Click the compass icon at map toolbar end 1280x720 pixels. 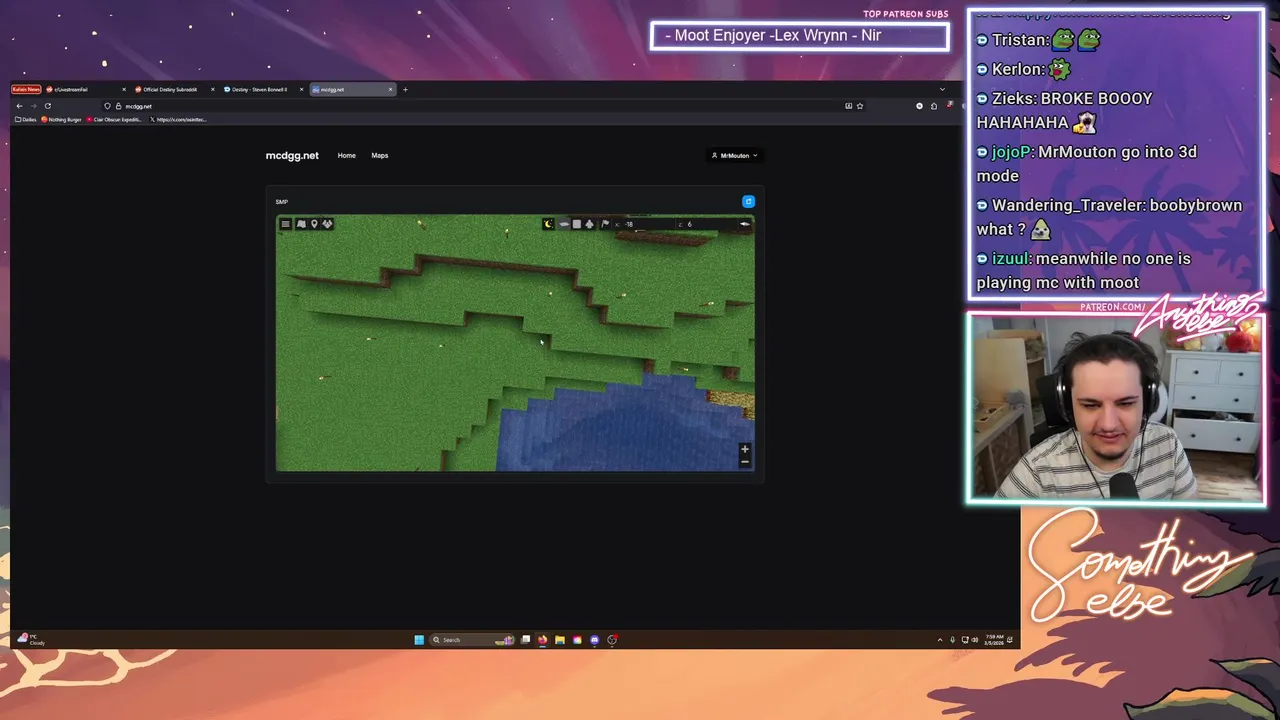(744, 224)
